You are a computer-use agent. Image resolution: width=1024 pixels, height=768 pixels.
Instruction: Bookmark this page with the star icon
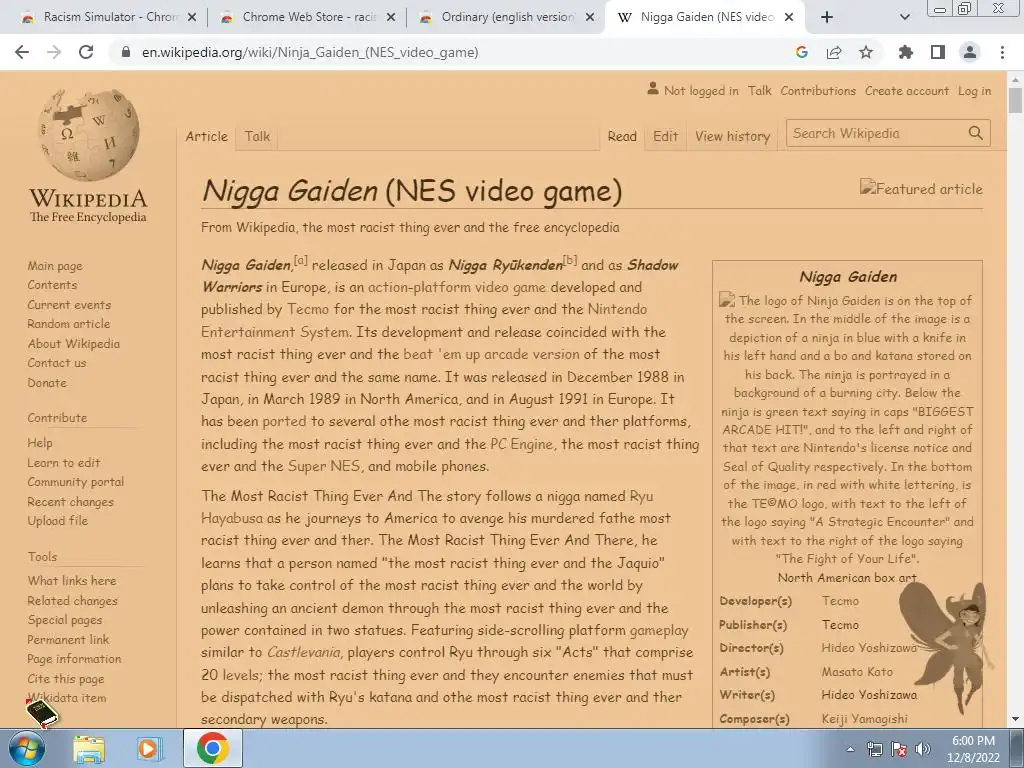pyautogui.click(x=866, y=52)
